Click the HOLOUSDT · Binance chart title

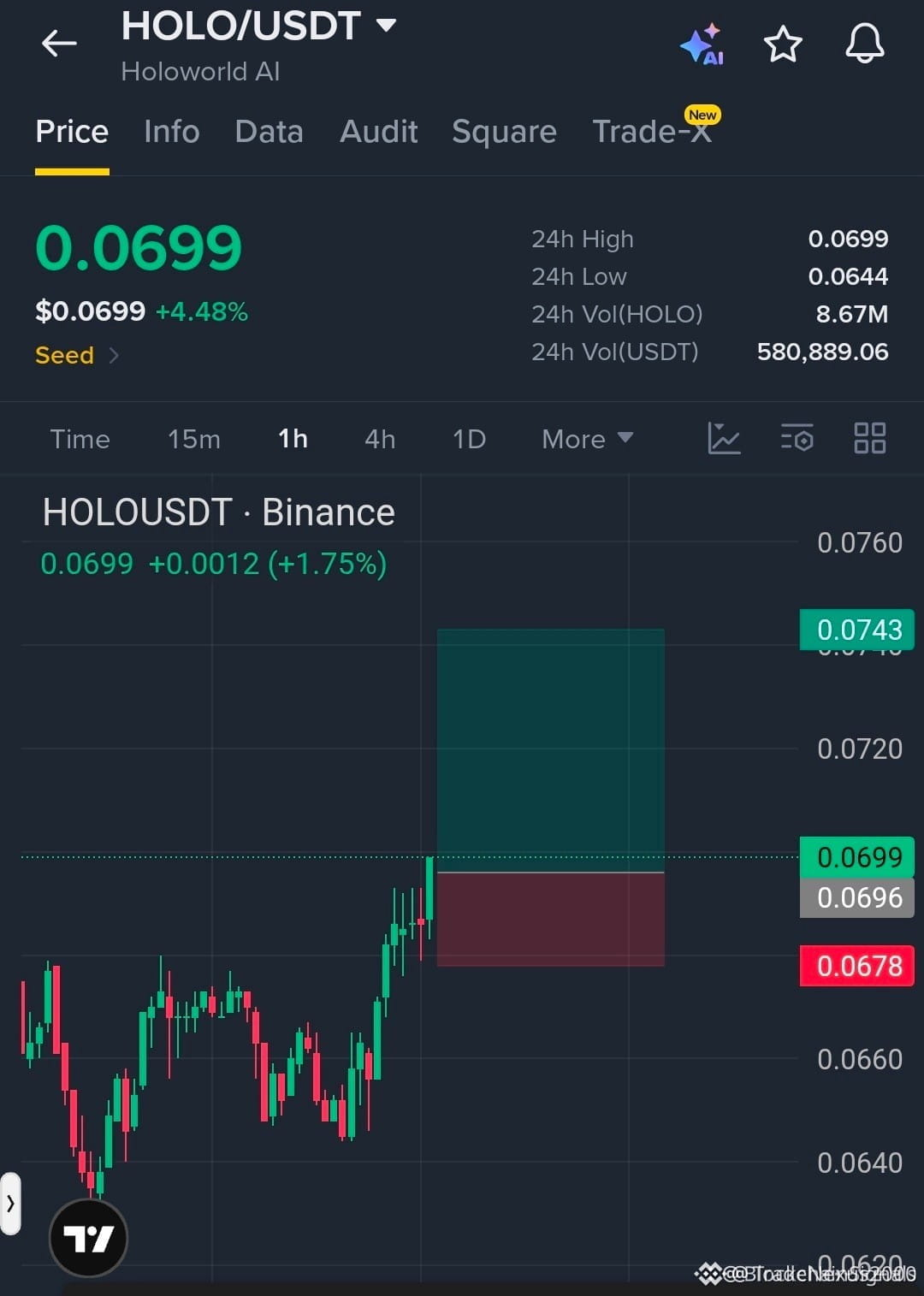click(x=219, y=512)
